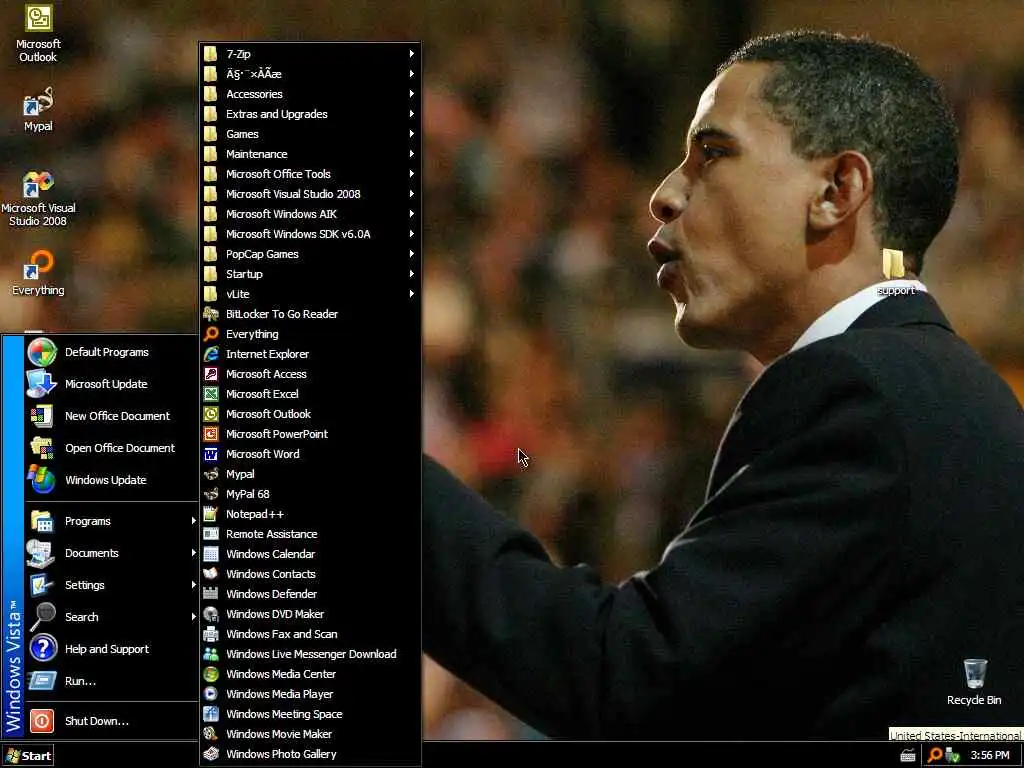The image size is (1024, 768).
Task: Expand Microsoft Windows AIK folder
Action: tap(310, 214)
